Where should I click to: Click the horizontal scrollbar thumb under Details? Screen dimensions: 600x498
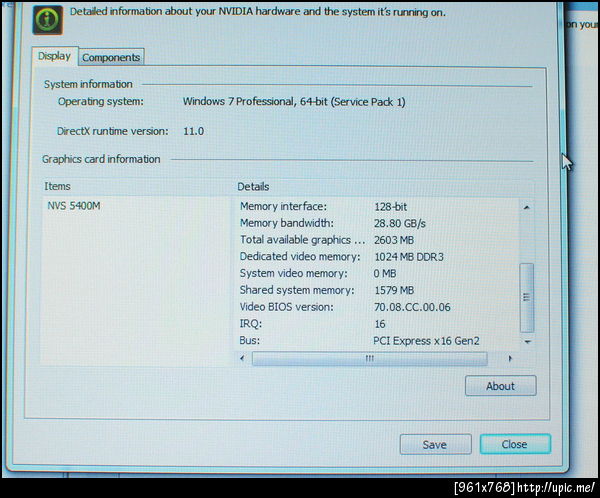point(370,359)
